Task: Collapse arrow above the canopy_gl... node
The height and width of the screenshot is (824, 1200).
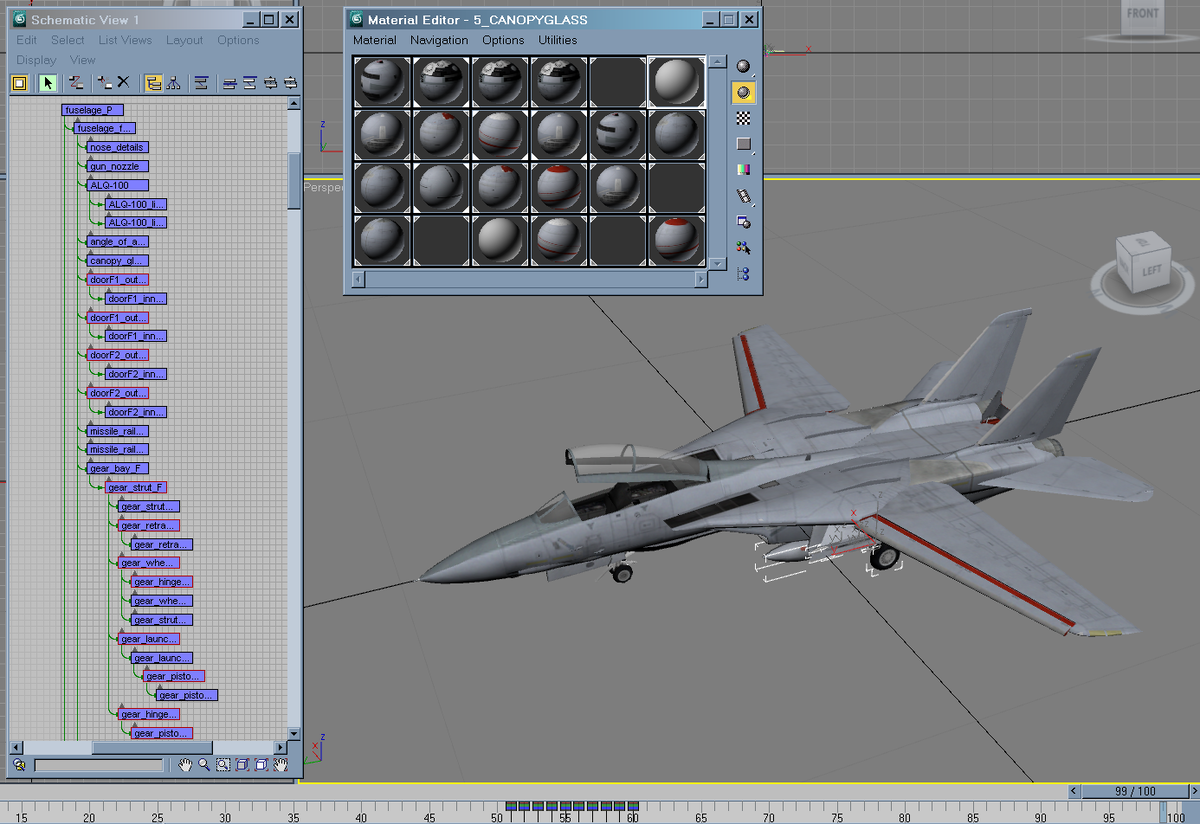Action: tap(91, 253)
